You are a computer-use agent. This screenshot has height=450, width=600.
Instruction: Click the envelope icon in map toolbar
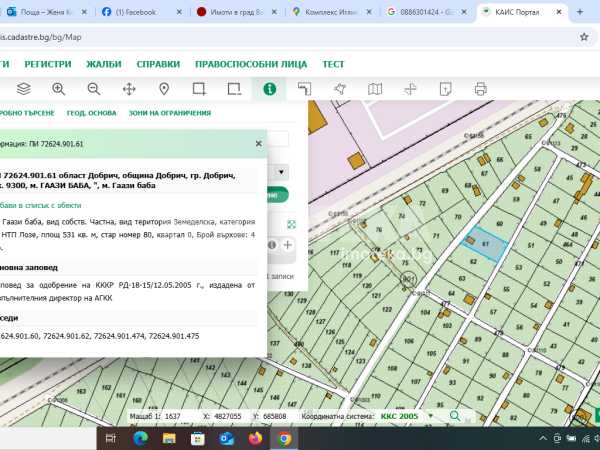(445, 89)
